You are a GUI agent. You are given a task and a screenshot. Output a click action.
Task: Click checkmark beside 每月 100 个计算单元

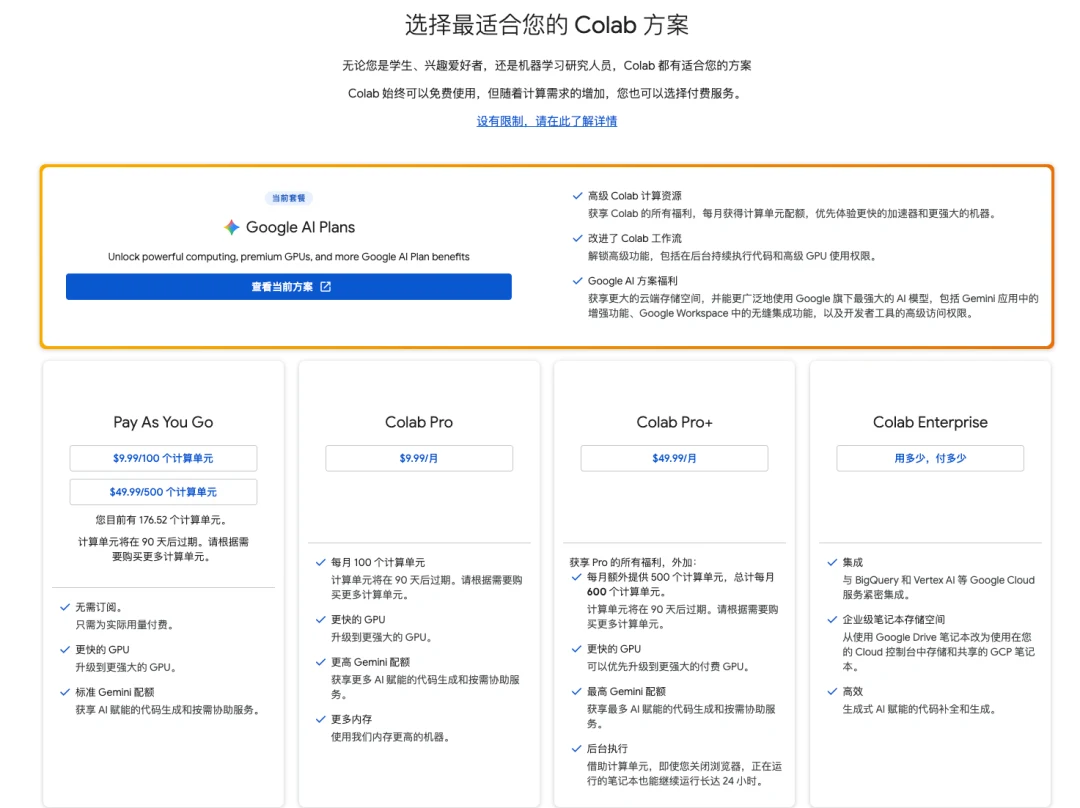(320, 562)
